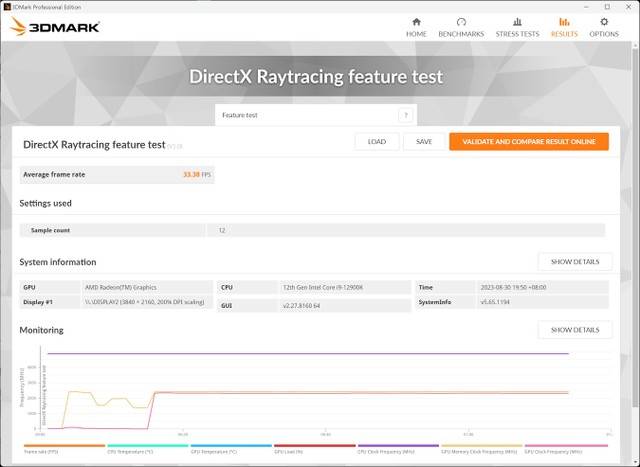Maximize the 3DMark window
This screenshot has width=640, height=467.
tap(607, 7)
